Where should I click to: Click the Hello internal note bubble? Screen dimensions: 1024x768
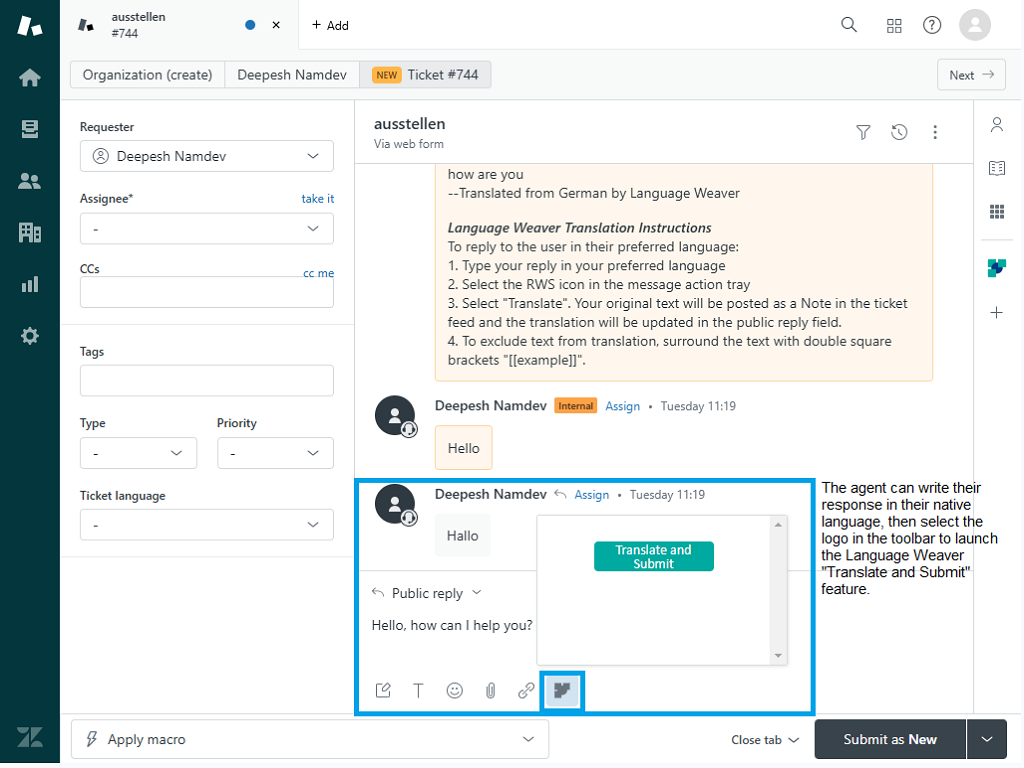coord(464,448)
